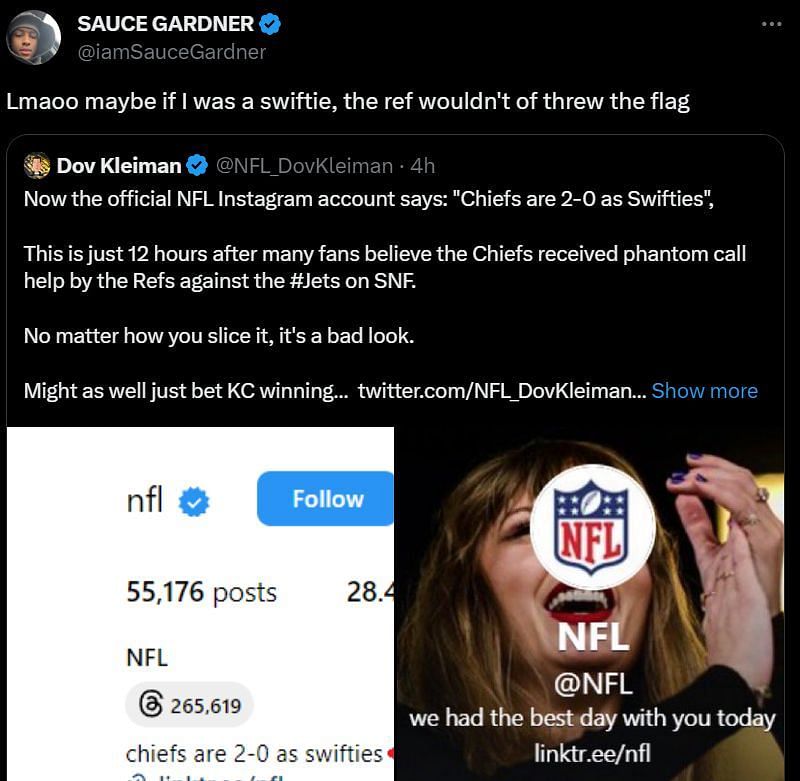This screenshot has width=800, height=781.
Task: Click the 55,176 posts count
Action: point(202,592)
